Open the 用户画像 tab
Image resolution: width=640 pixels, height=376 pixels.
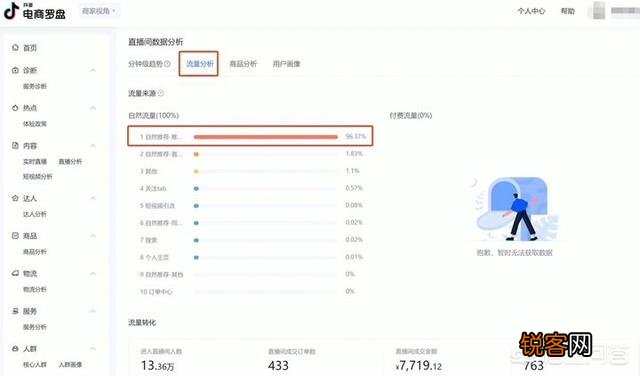[x=286, y=64]
